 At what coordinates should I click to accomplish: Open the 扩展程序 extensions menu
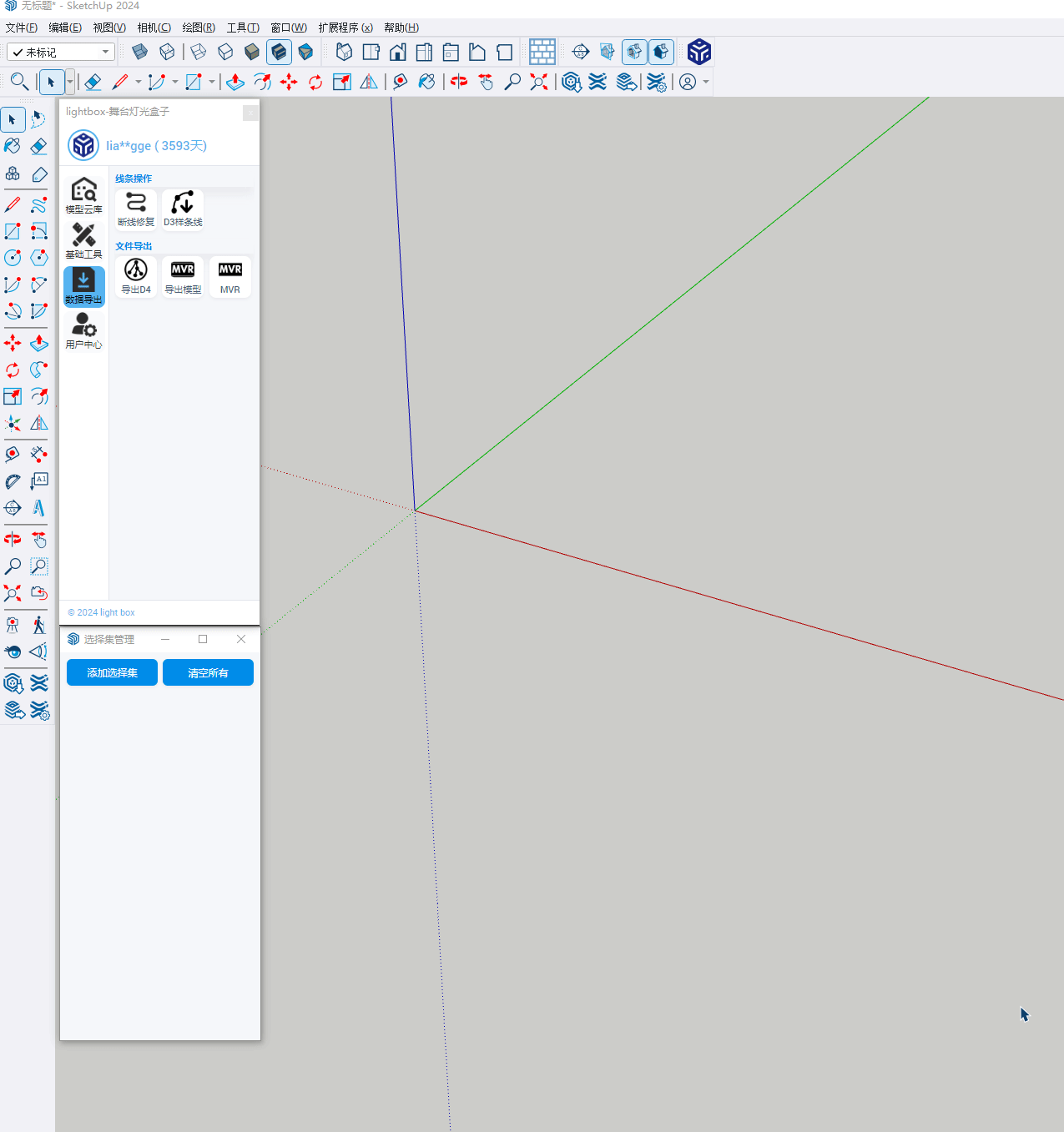coord(345,28)
